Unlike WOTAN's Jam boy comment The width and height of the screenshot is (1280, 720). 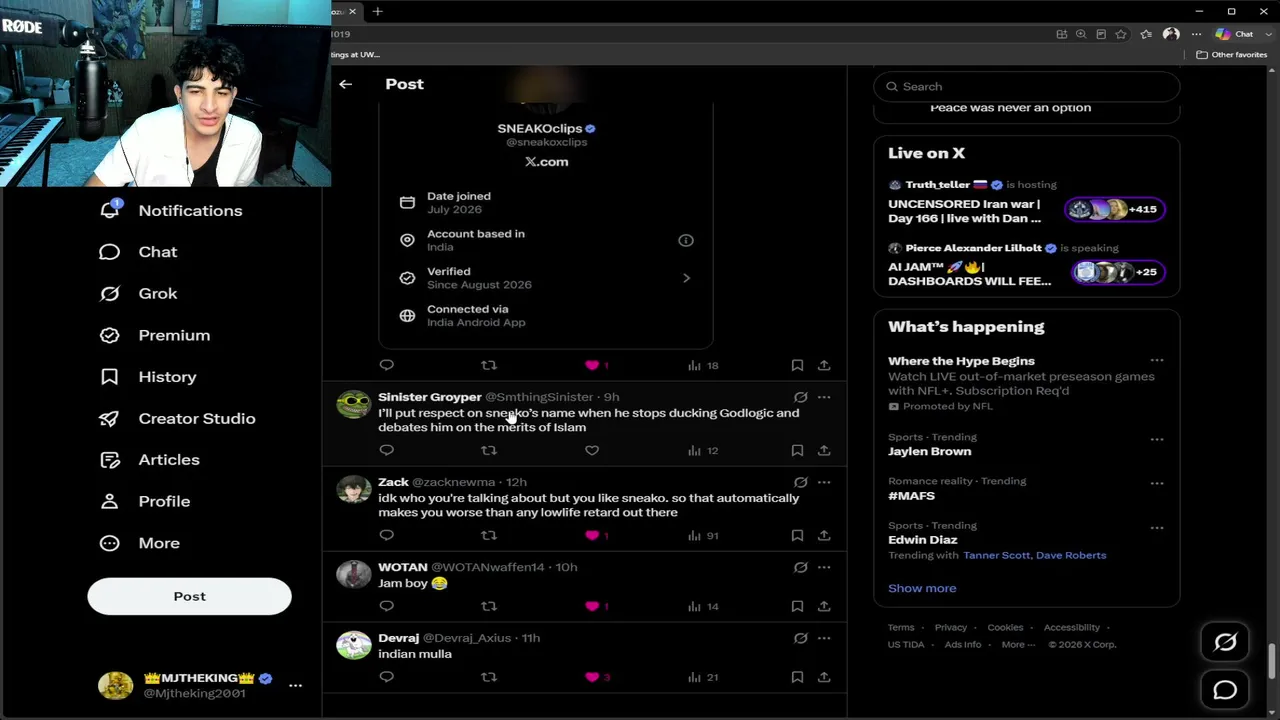592,606
